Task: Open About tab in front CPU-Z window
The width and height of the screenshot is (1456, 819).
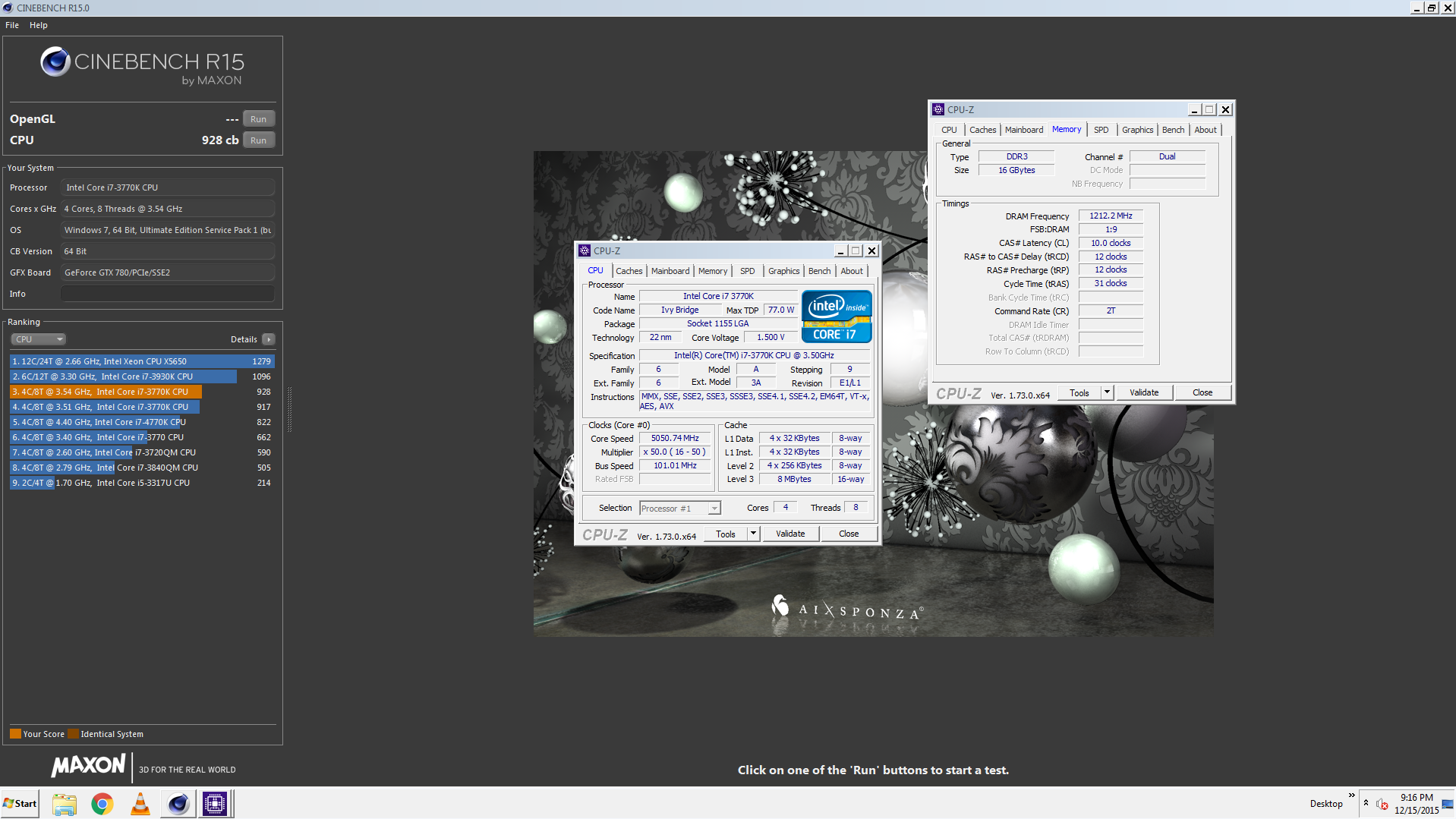Action: [852, 271]
